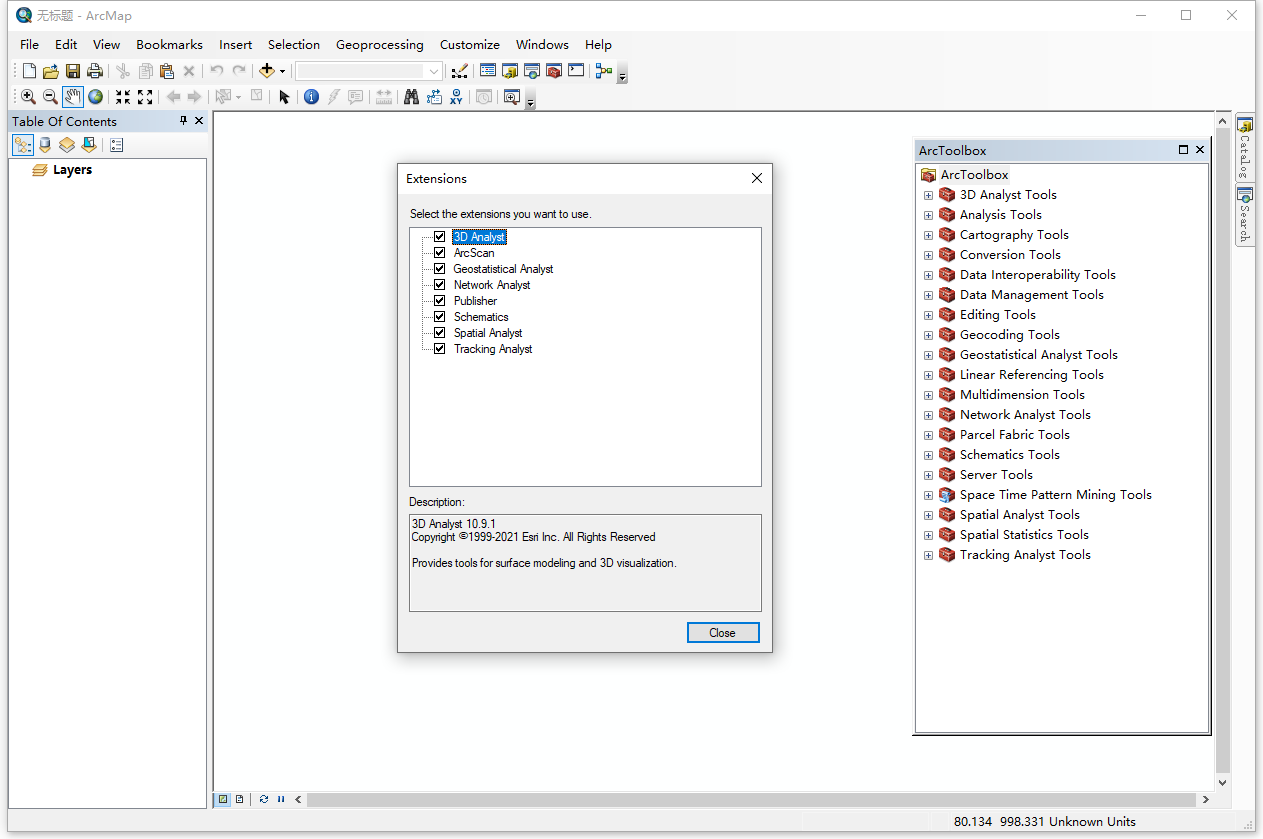
Task: Activate the Identify tool
Action: (x=311, y=97)
